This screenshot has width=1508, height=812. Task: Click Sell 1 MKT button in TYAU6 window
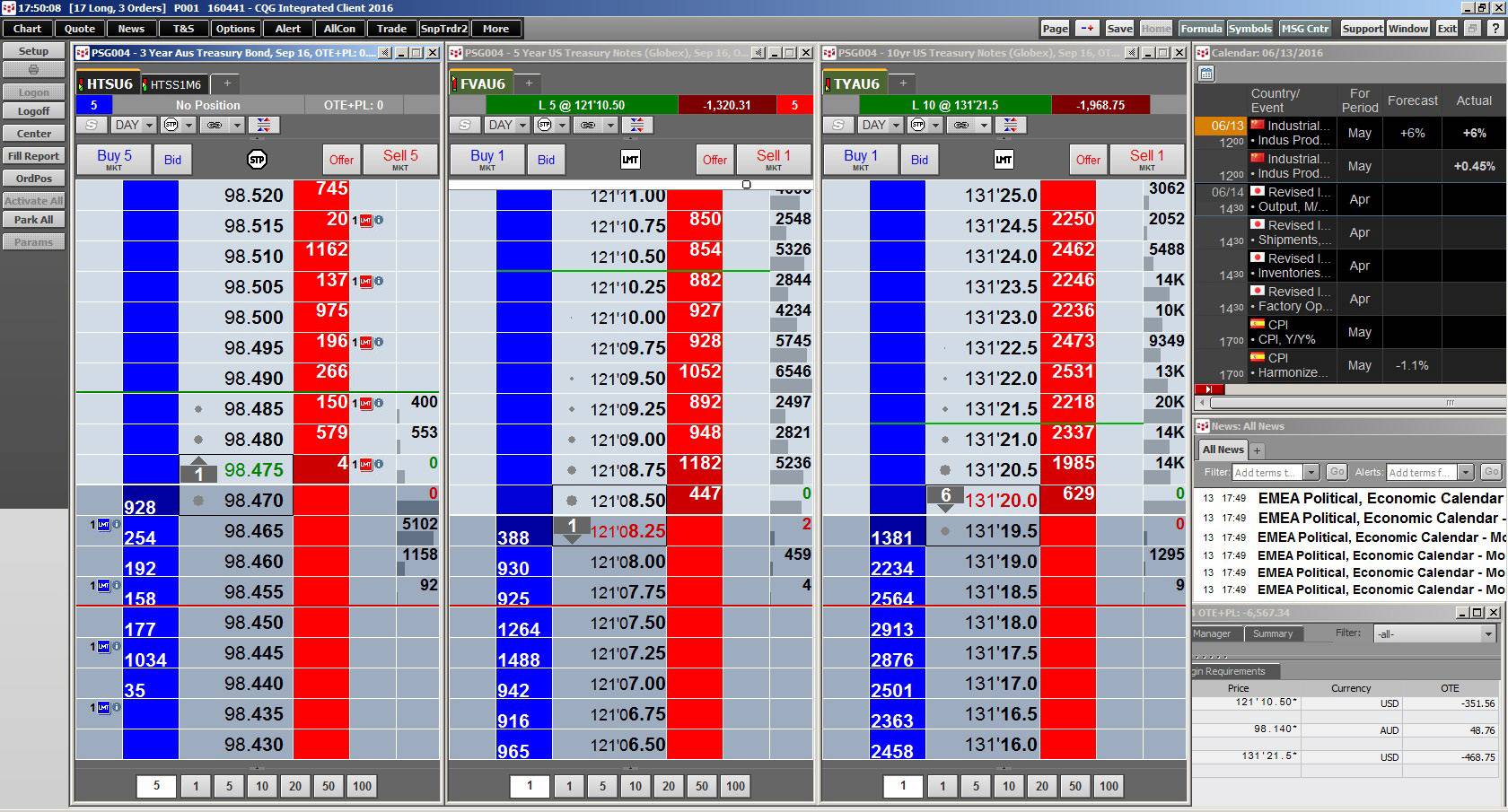coord(1146,159)
